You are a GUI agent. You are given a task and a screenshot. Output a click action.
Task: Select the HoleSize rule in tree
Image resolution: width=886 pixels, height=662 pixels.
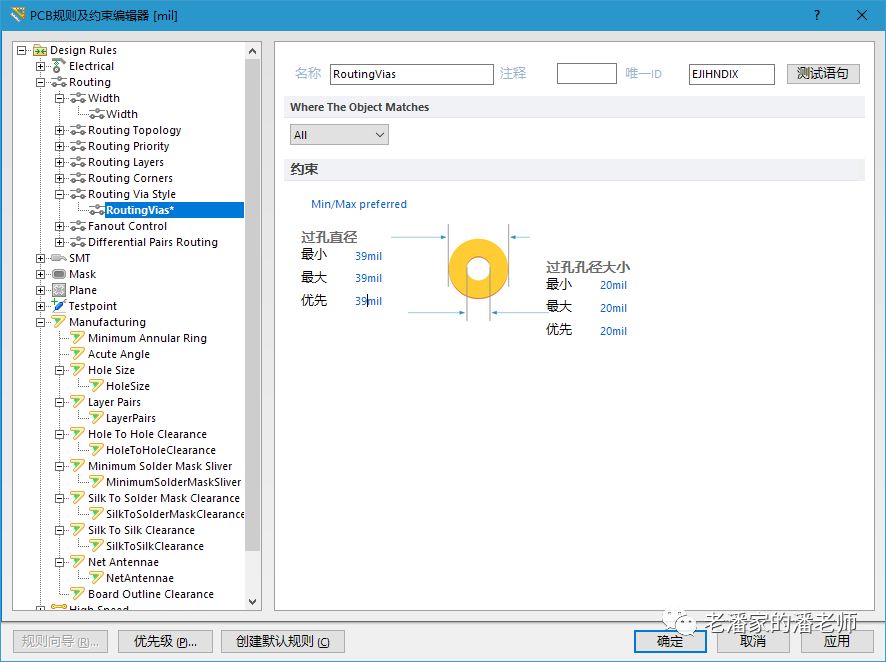(x=128, y=386)
